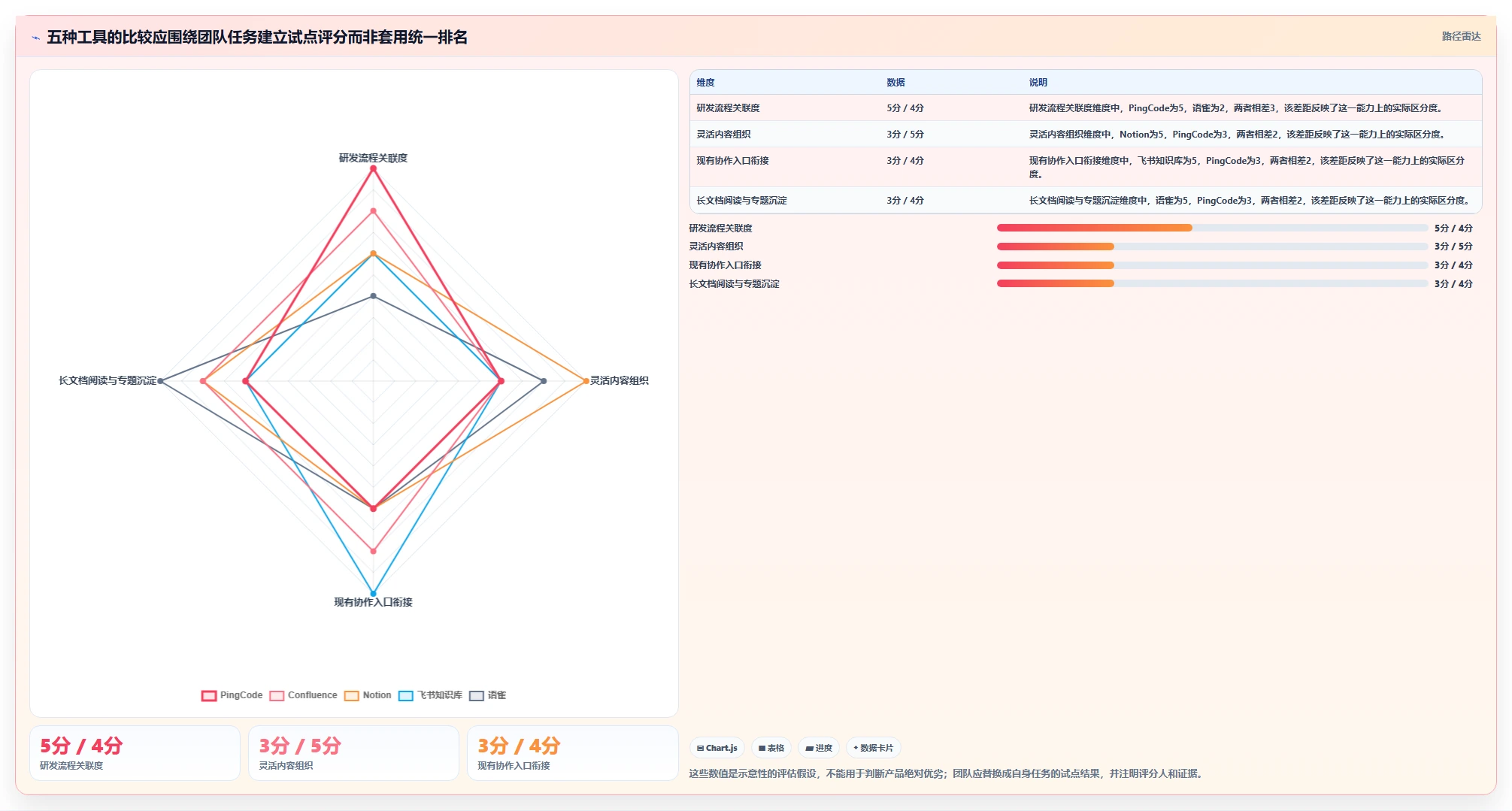Click the Chart.js tag chip
Image resolution: width=1512 pixels, height=811 pixels.
(x=717, y=748)
